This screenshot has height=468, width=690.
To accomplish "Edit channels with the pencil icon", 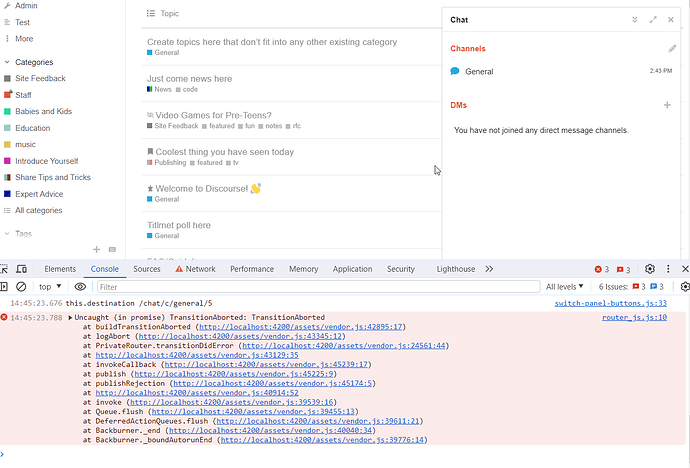I will point(672,48).
